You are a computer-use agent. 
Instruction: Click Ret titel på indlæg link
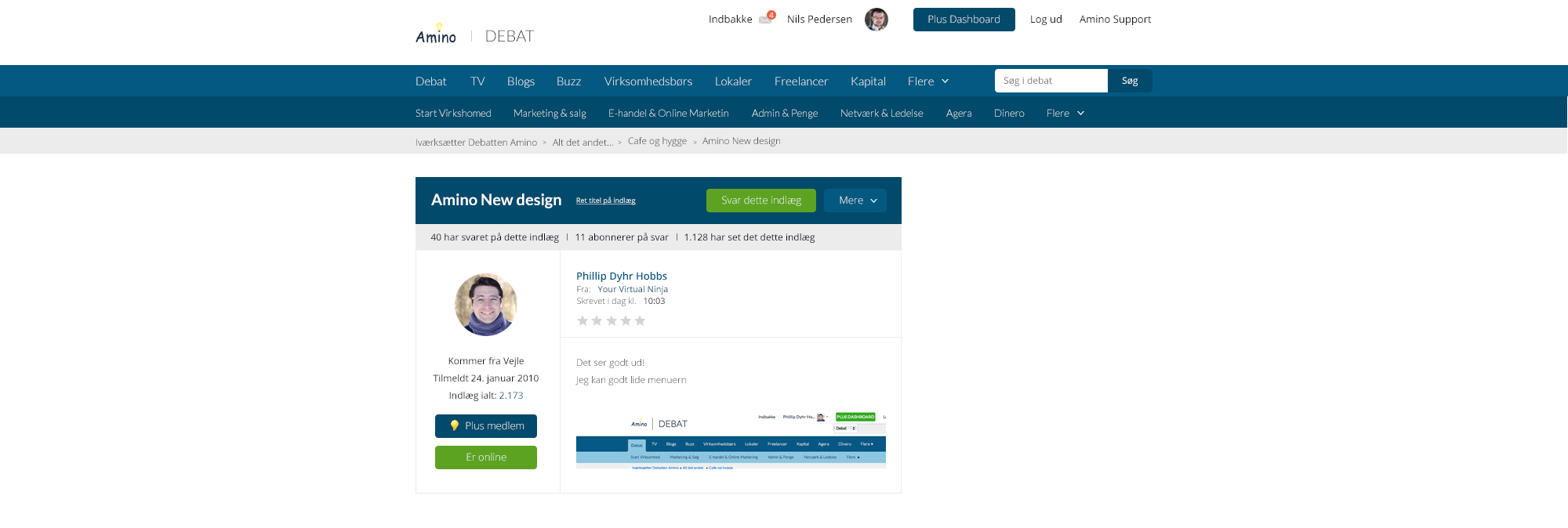point(605,201)
